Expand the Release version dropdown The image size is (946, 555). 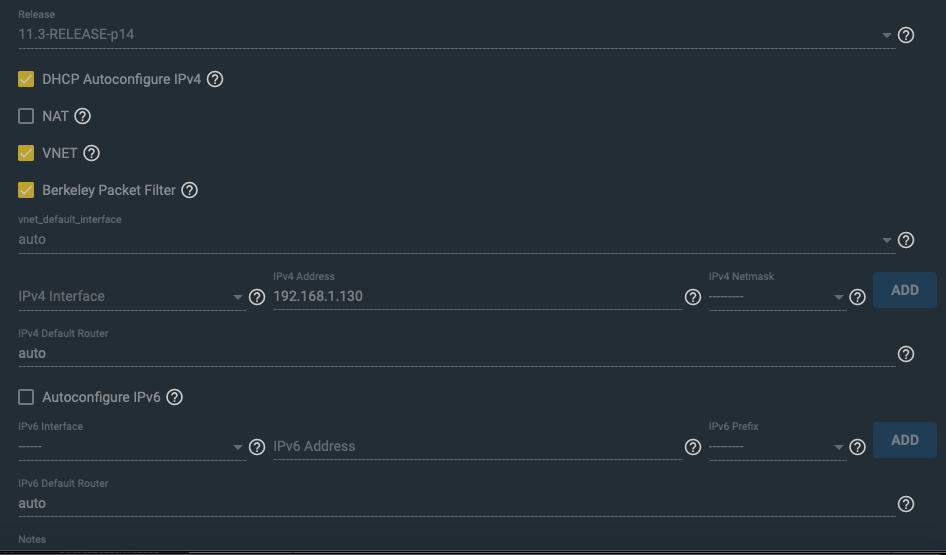pyautogui.click(x=456, y=34)
